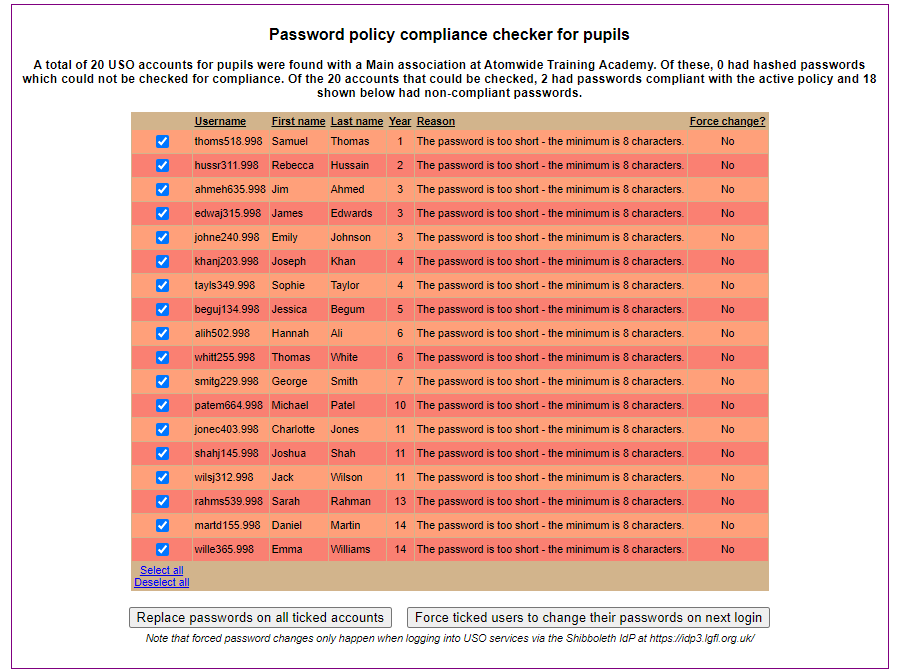Sort the table by Username column
The height and width of the screenshot is (672, 900).
click(220, 121)
